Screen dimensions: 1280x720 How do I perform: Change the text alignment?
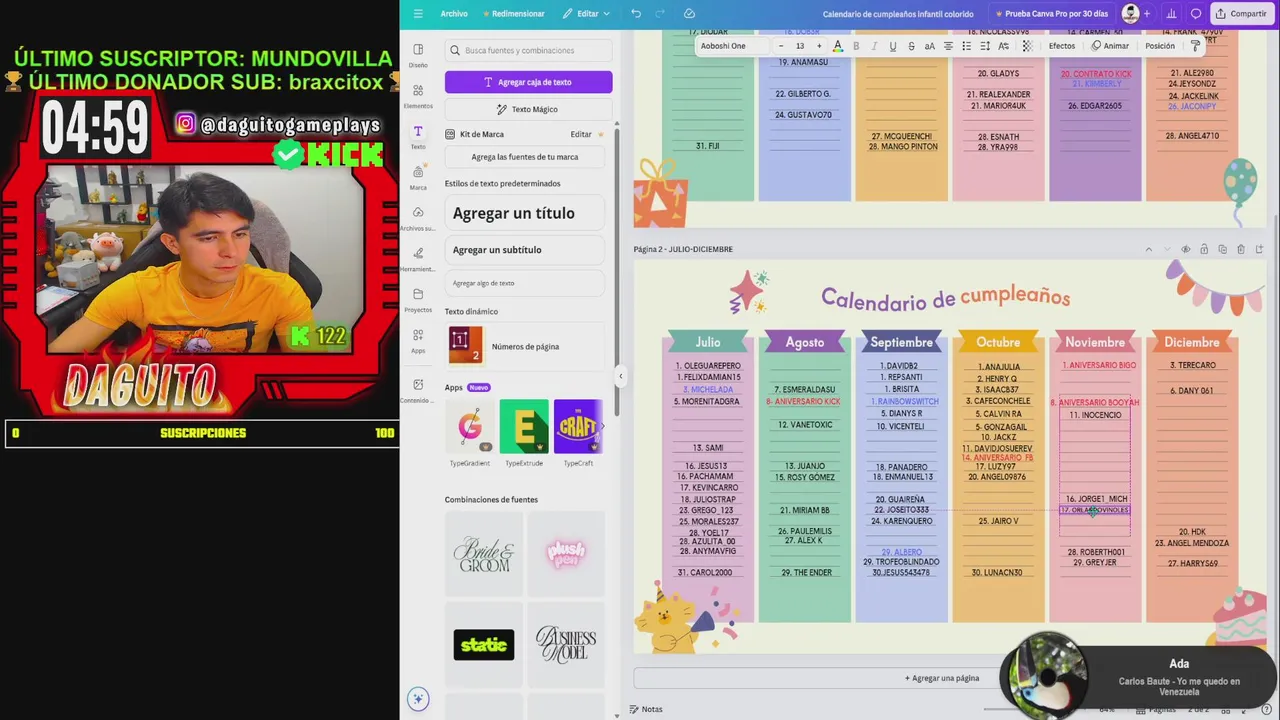(948, 46)
